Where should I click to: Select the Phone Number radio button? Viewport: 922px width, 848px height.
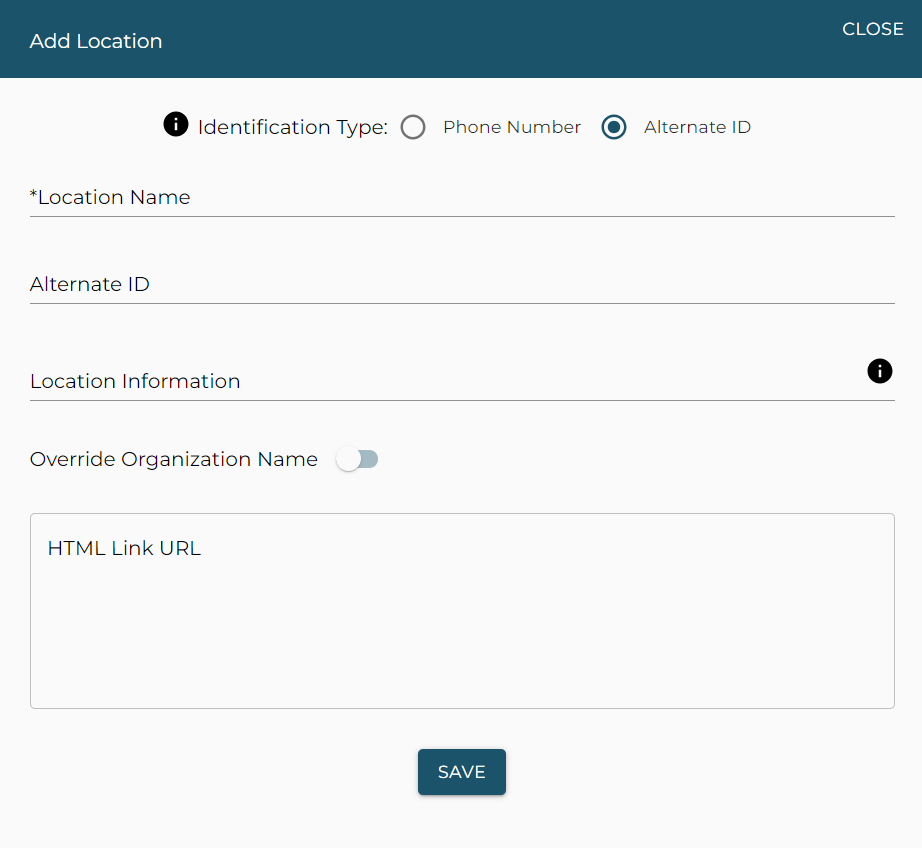coord(413,127)
